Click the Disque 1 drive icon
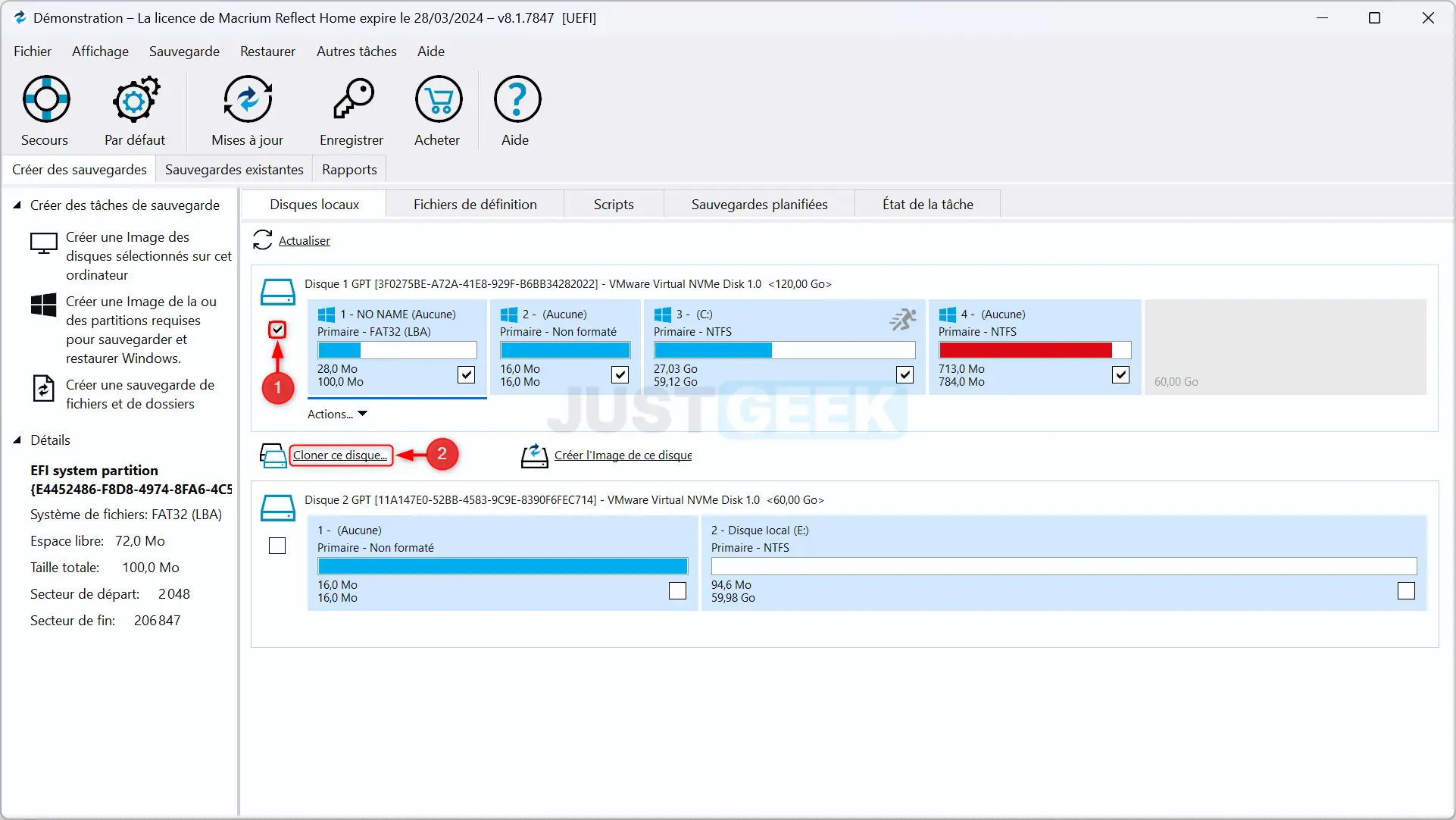 [x=278, y=292]
